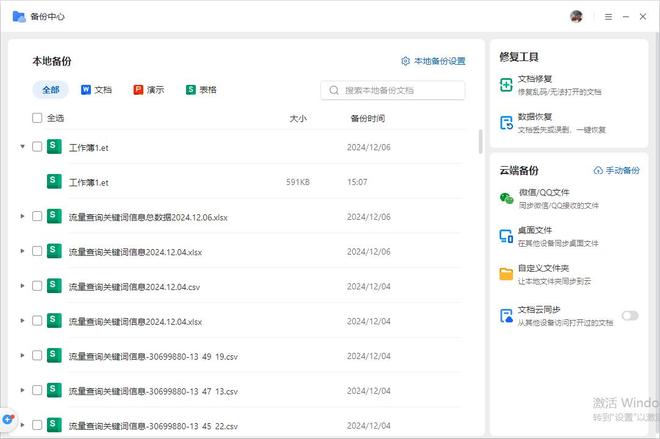Open 本地备份设置 settings link

click(434, 61)
